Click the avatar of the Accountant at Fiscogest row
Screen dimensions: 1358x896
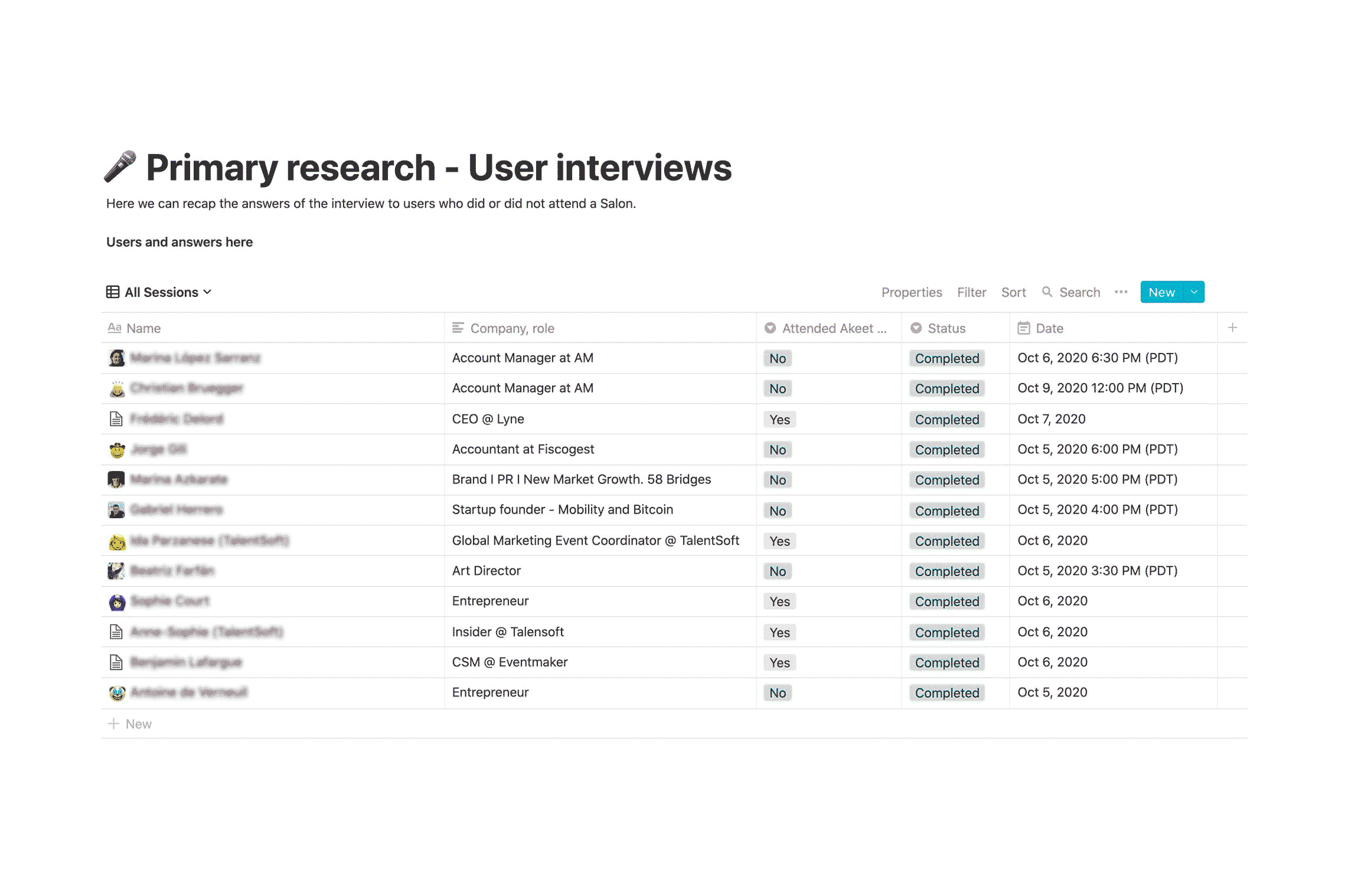(117, 450)
